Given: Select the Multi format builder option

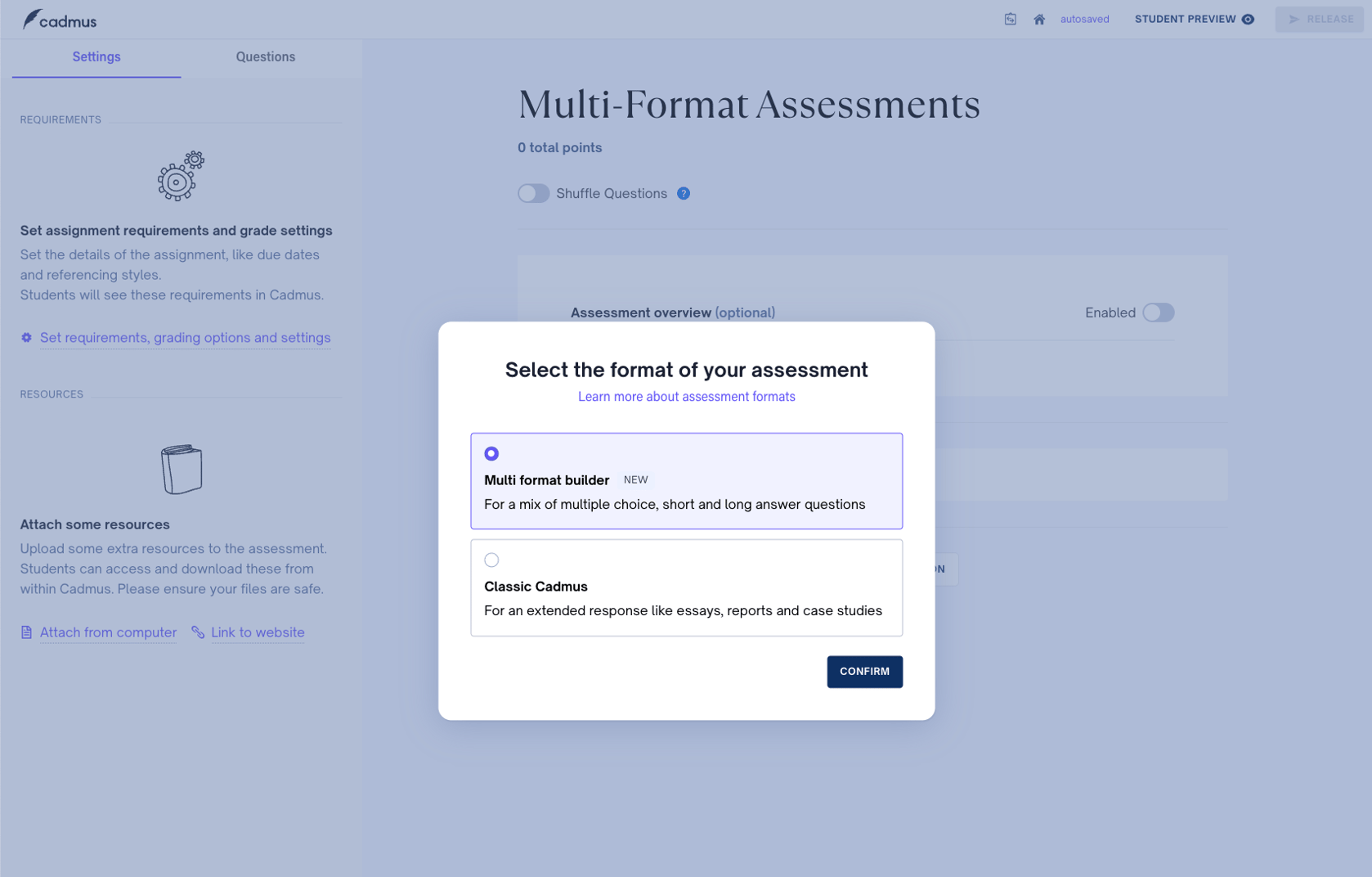Looking at the screenshot, I should (x=491, y=452).
